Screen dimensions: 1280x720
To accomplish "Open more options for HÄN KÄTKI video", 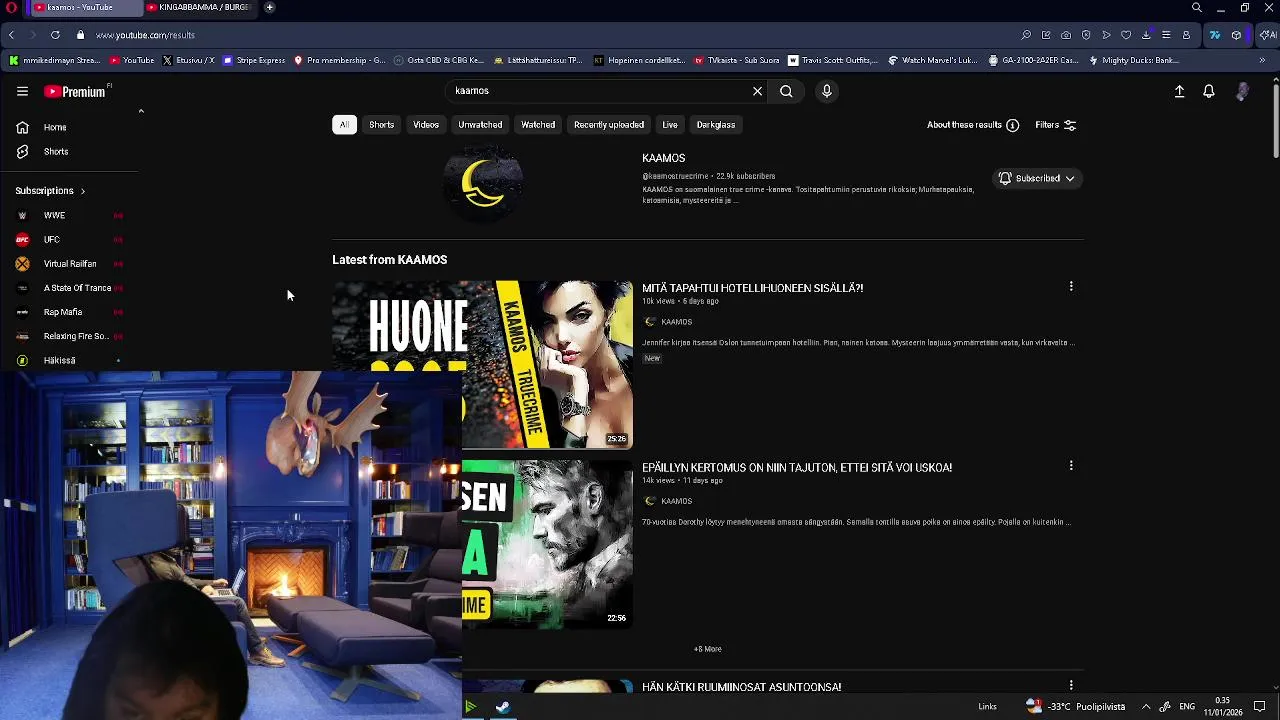I will (x=1071, y=685).
